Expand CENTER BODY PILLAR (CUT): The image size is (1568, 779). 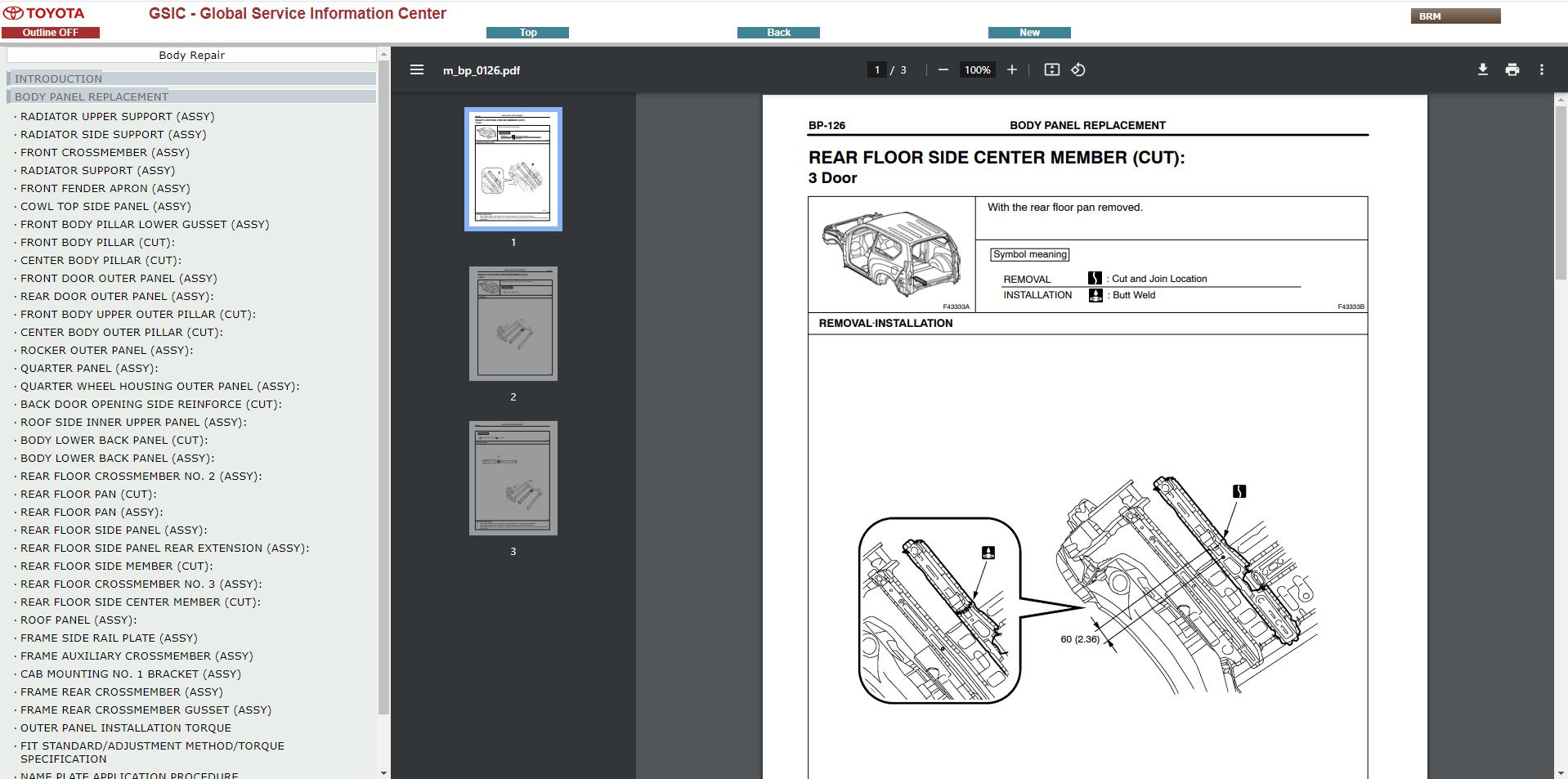click(x=101, y=260)
